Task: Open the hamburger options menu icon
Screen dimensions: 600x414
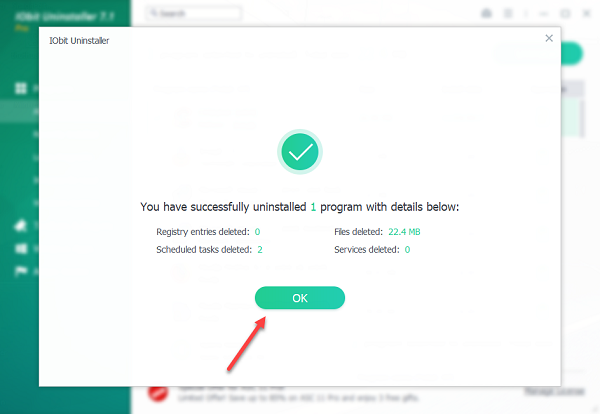Action: tap(509, 13)
